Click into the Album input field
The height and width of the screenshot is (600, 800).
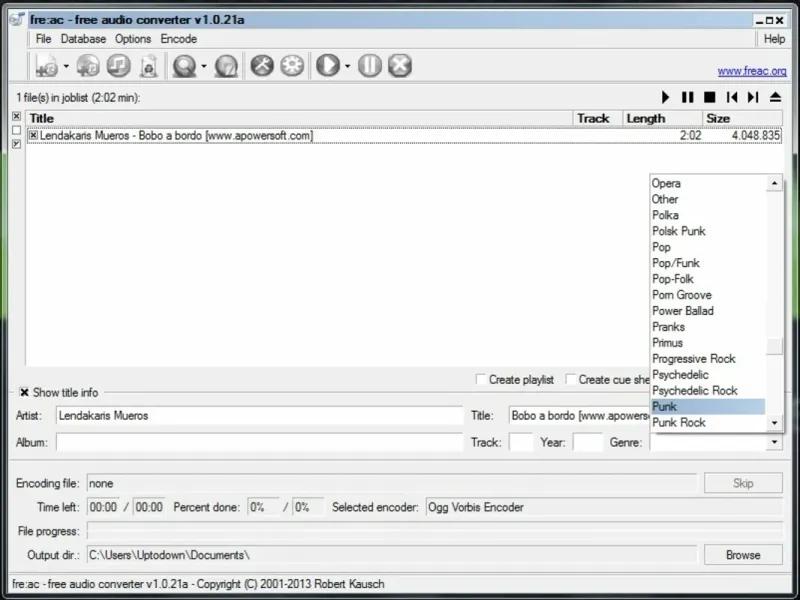[x=259, y=442]
